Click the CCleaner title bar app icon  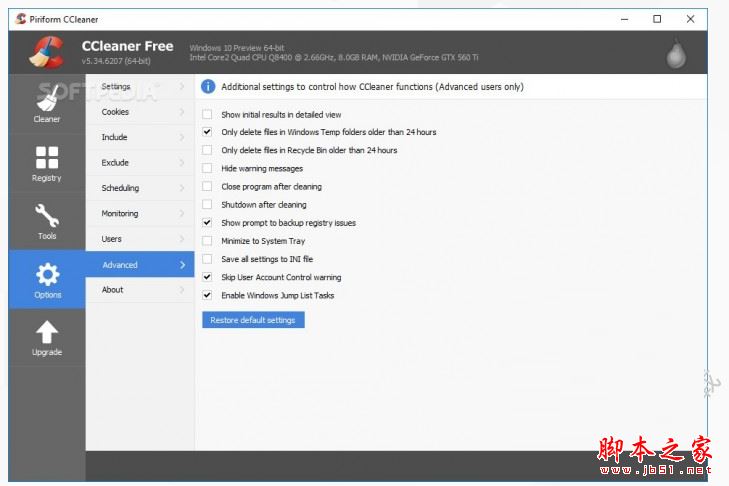[x=20, y=19]
